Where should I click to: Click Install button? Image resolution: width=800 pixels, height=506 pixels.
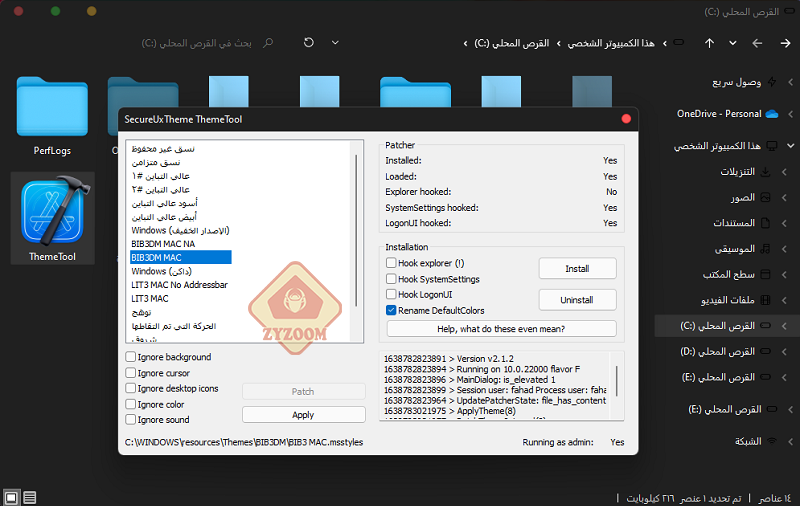pyautogui.click(x=577, y=268)
